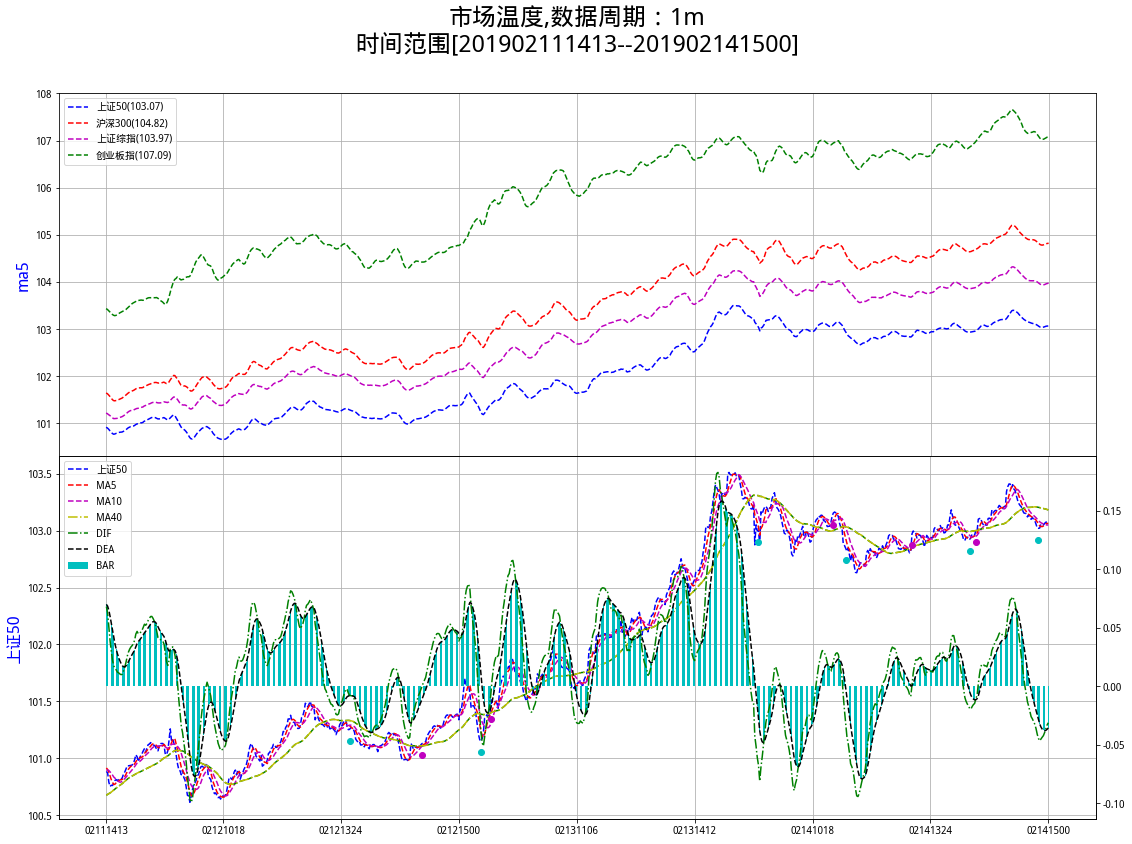Click the green dashed line sample beside 创业板指
This screenshot has width=1132, height=844.
coord(78,155)
